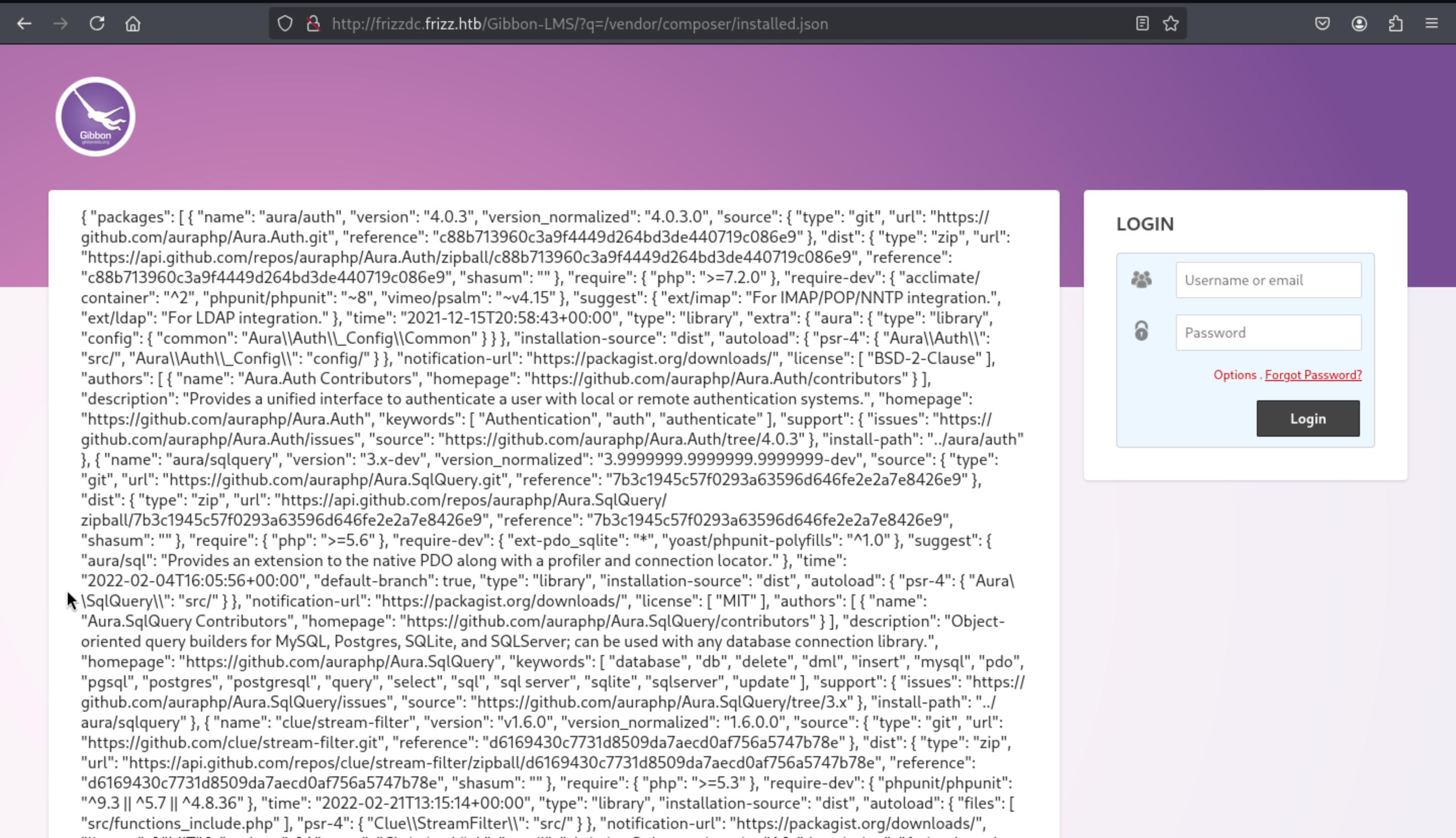
Task: Click the Gibbon logo
Action: tap(96, 117)
